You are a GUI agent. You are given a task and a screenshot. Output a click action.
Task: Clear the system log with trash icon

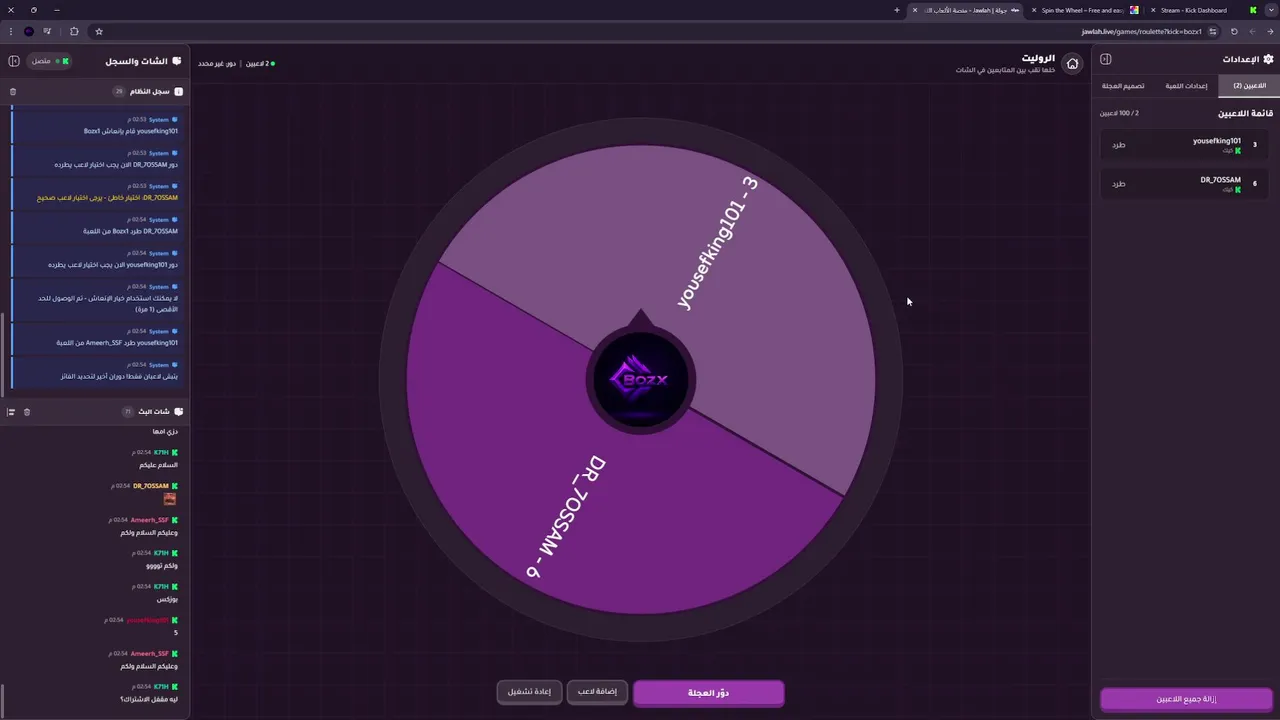point(13,92)
